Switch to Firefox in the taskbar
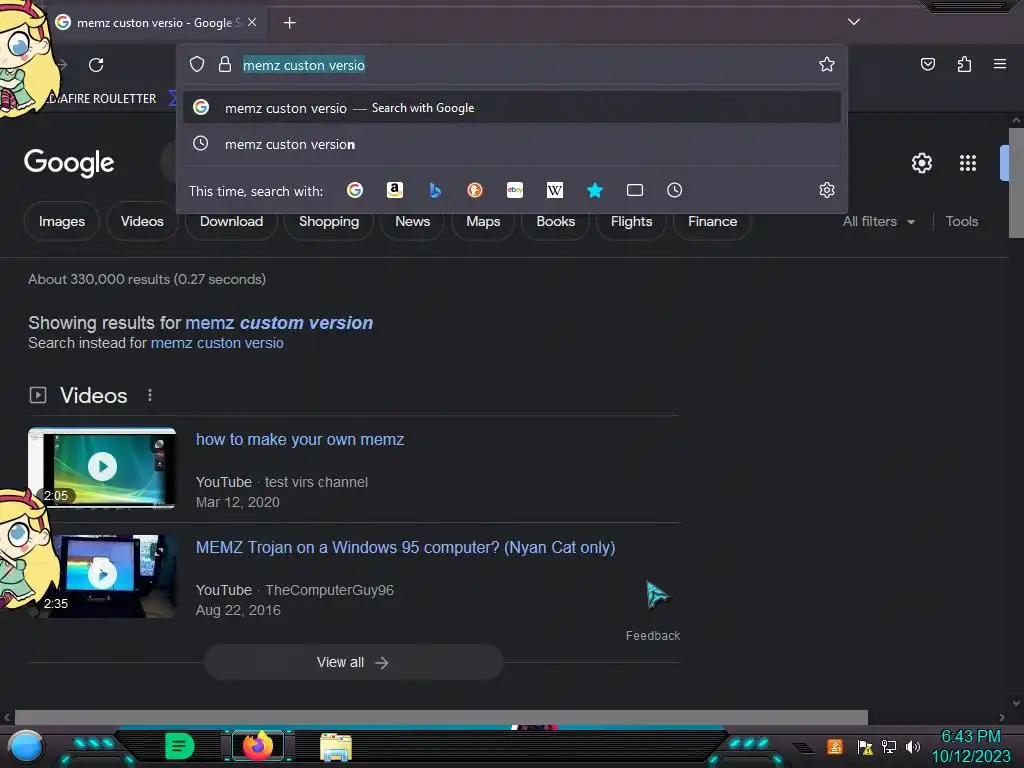The height and width of the screenshot is (768, 1024). tap(257, 746)
